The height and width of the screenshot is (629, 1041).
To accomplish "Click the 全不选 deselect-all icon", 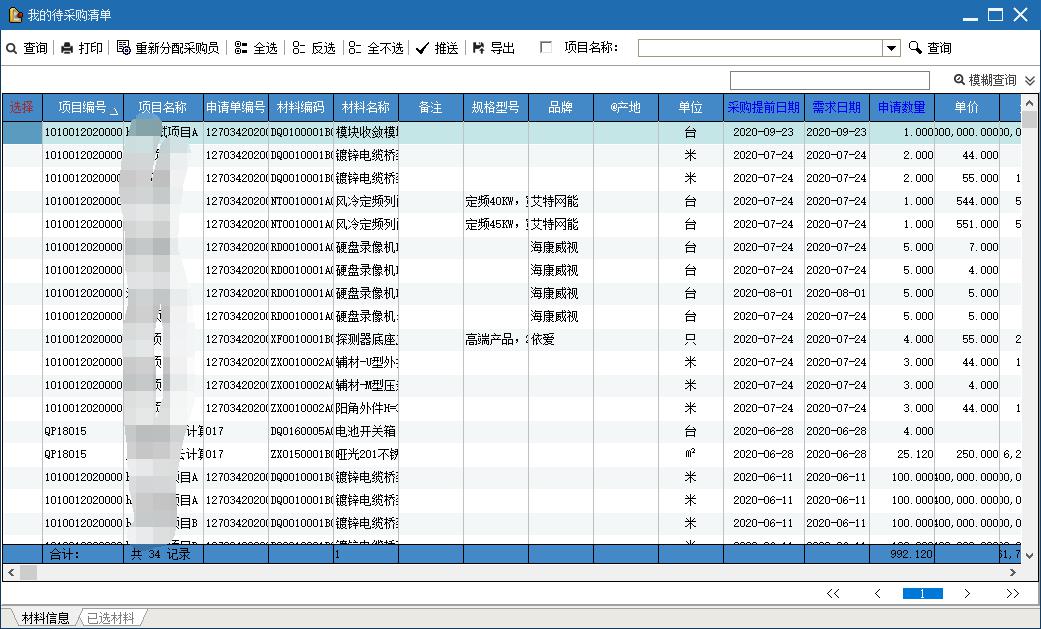I will (355, 48).
